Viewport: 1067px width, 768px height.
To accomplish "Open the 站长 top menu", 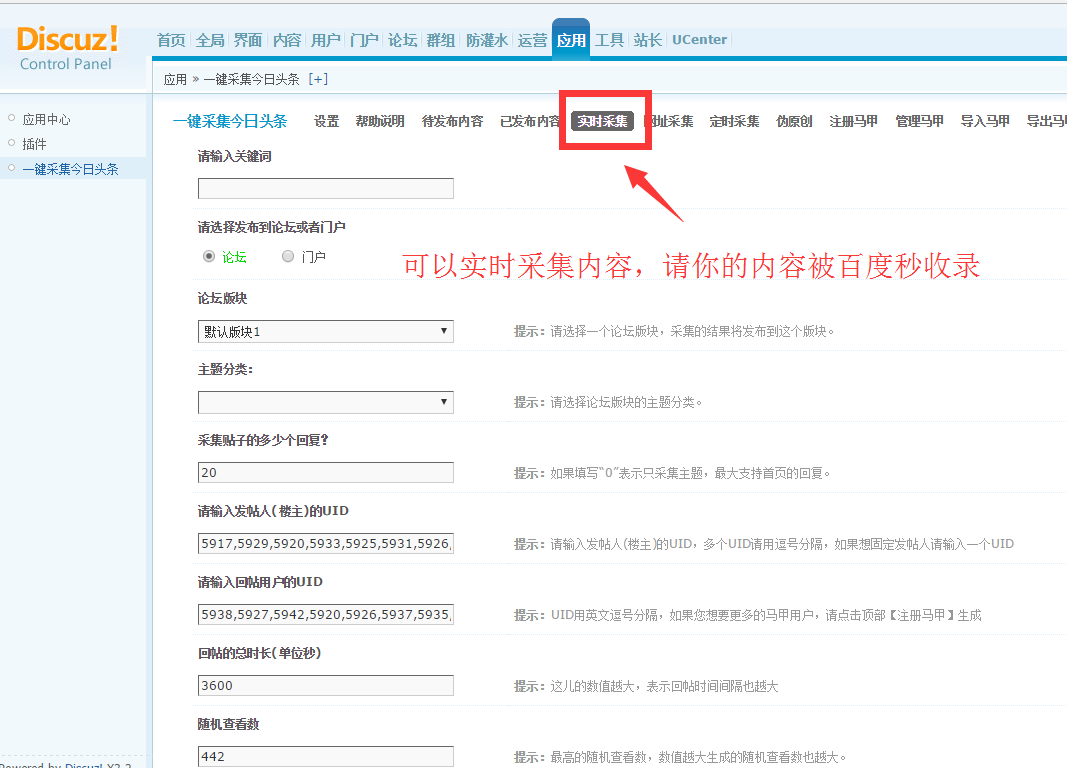I will (648, 40).
